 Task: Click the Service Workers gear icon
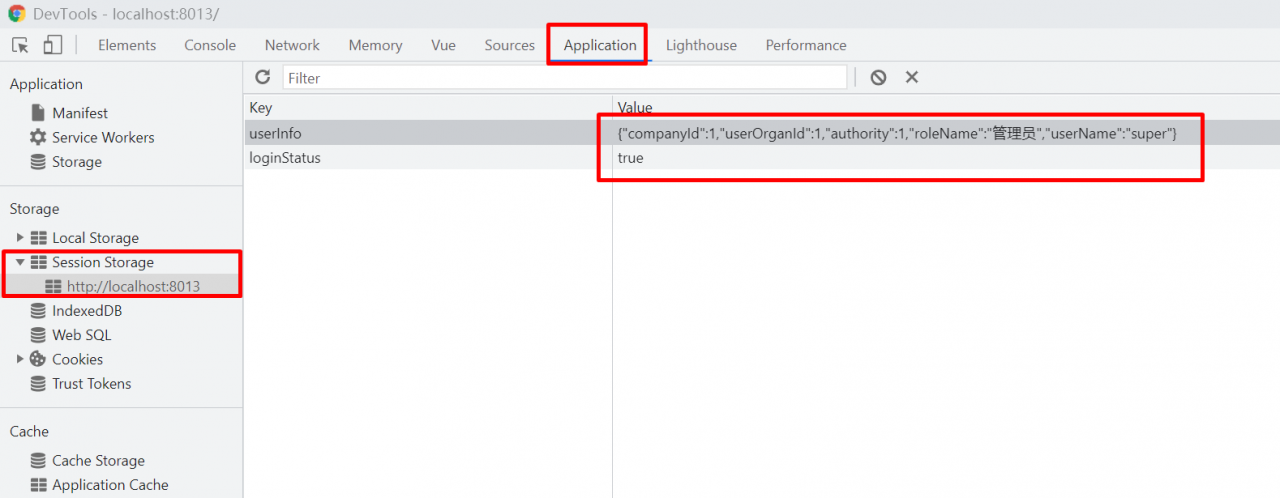point(38,137)
